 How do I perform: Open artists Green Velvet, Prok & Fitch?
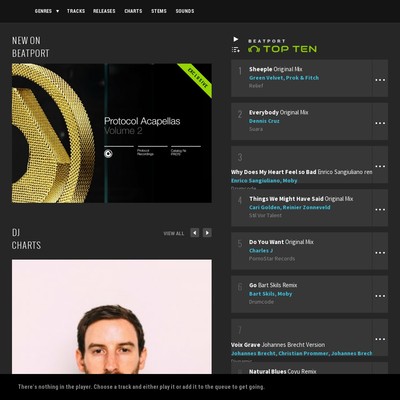(284, 78)
